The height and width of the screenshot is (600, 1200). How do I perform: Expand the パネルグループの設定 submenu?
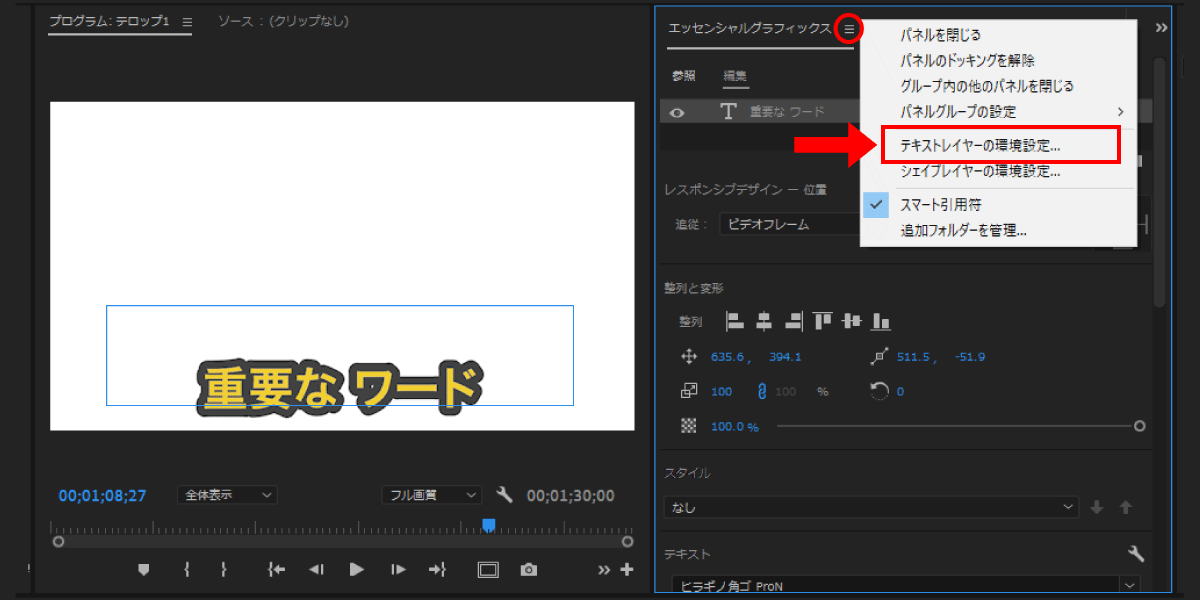pyautogui.click(x=998, y=111)
